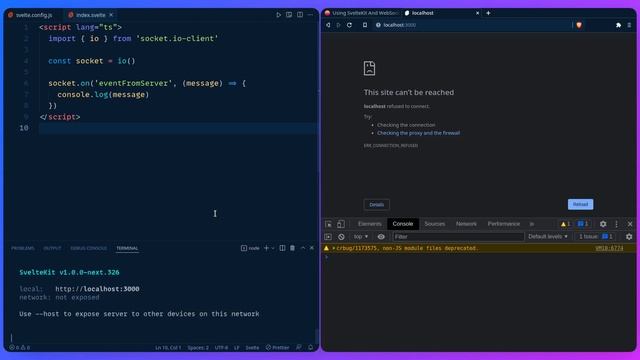This screenshot has height=360, width=640.
Task: Open the errors and warnings status indicator
Action: pos(20,348)
